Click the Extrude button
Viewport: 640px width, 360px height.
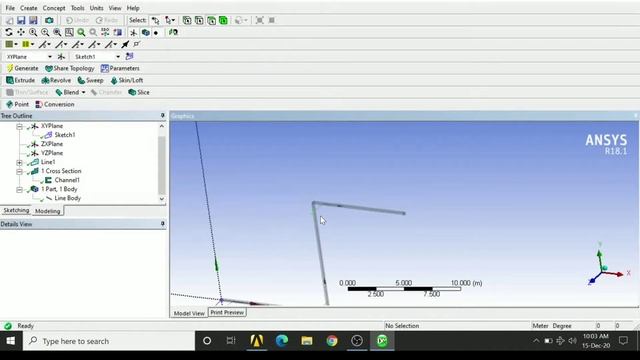pyautogui.click(x=20, y=80)
